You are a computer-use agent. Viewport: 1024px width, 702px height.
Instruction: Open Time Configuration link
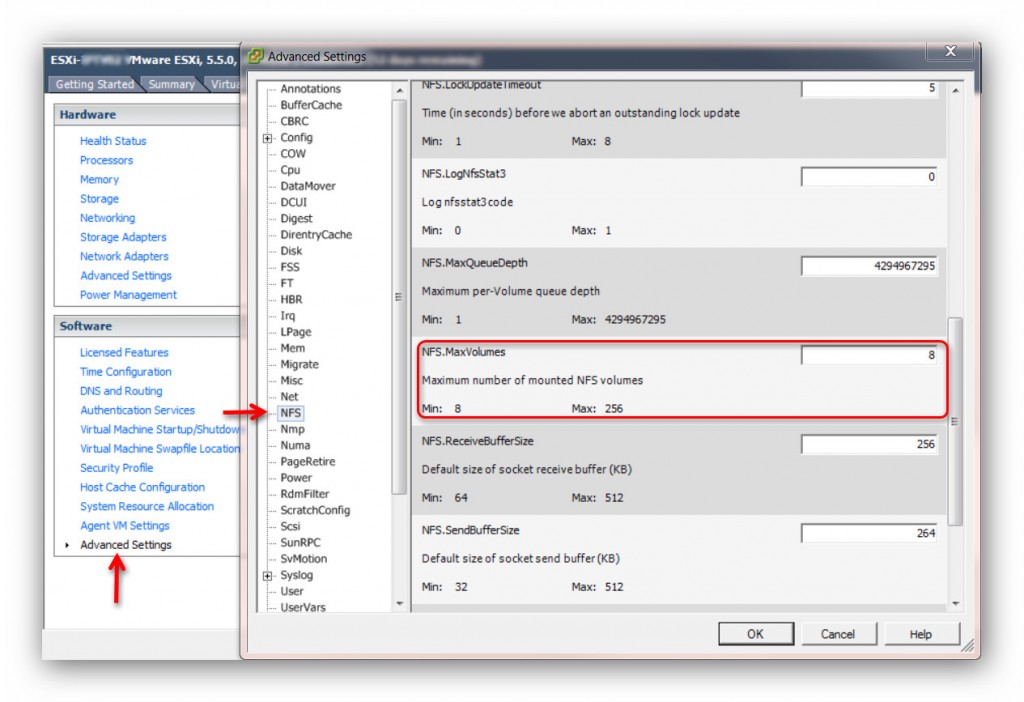tap(125, 372)
